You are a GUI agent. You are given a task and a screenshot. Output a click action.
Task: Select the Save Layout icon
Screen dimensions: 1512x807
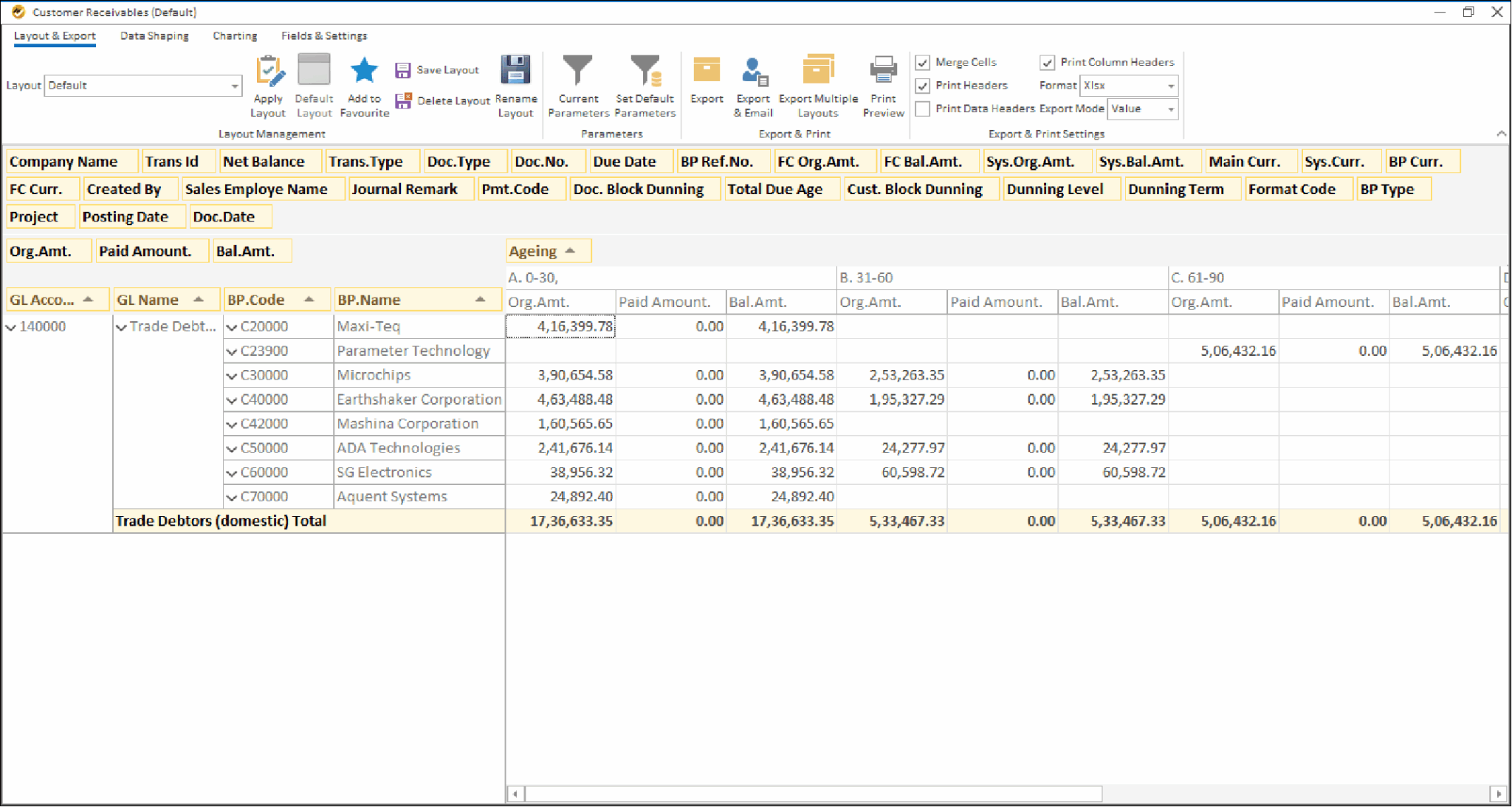click(x=403, y=69)
